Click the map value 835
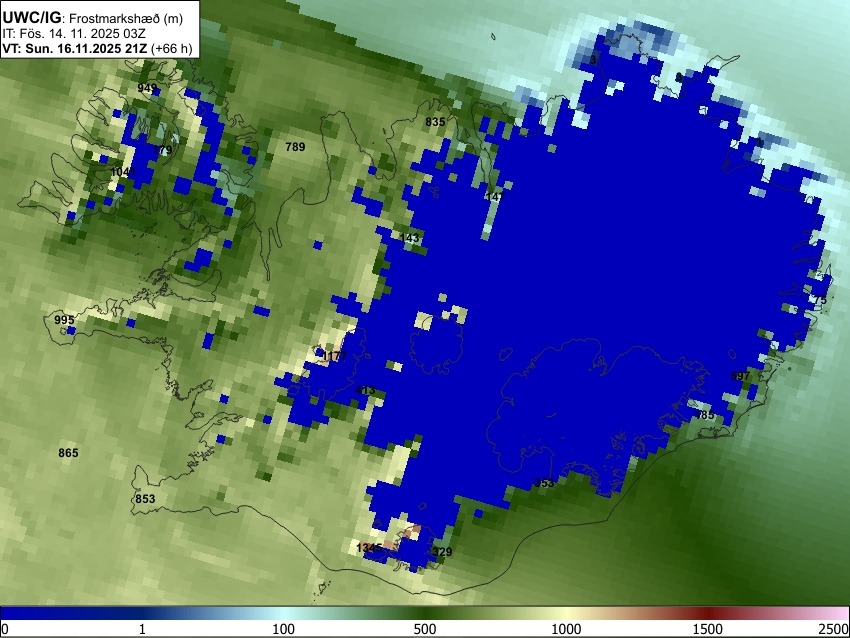Viewport: 850px width, 638px height. click(435, 122)
